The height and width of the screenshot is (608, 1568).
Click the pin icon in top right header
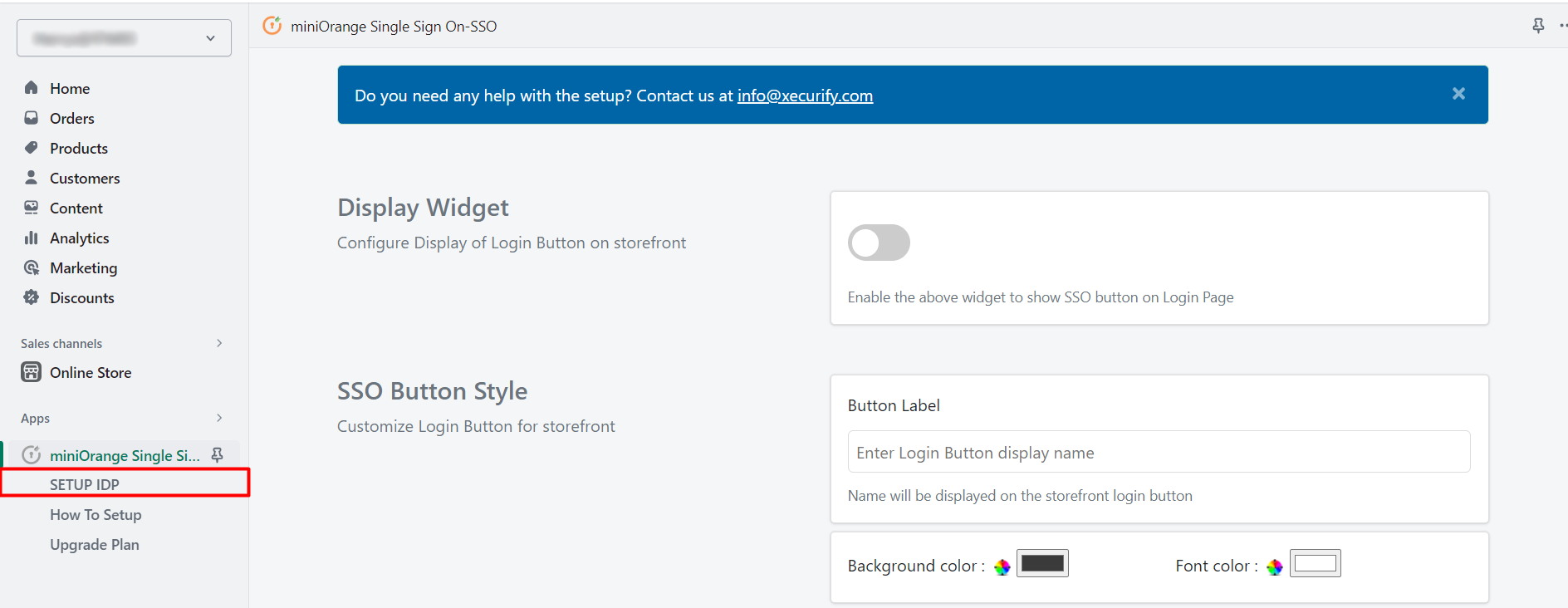pyautogui.click(x=1538, y=26)
